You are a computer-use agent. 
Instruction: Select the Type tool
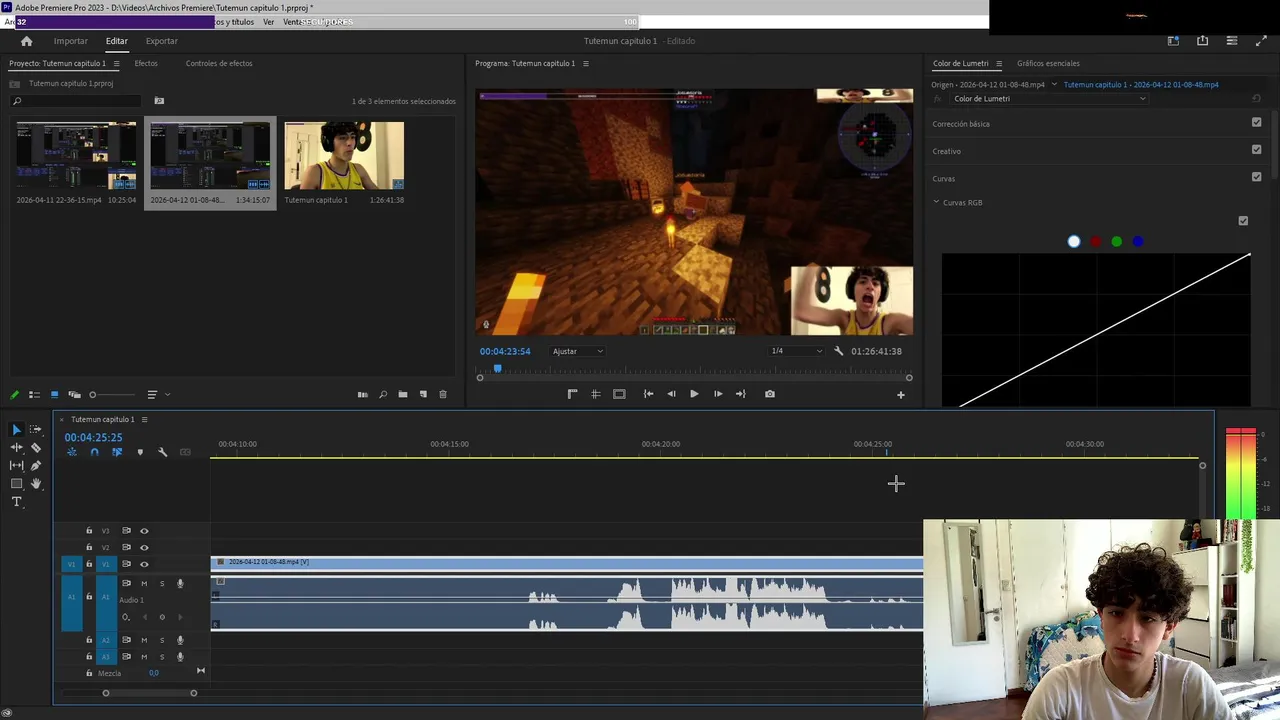click(16, 502)
